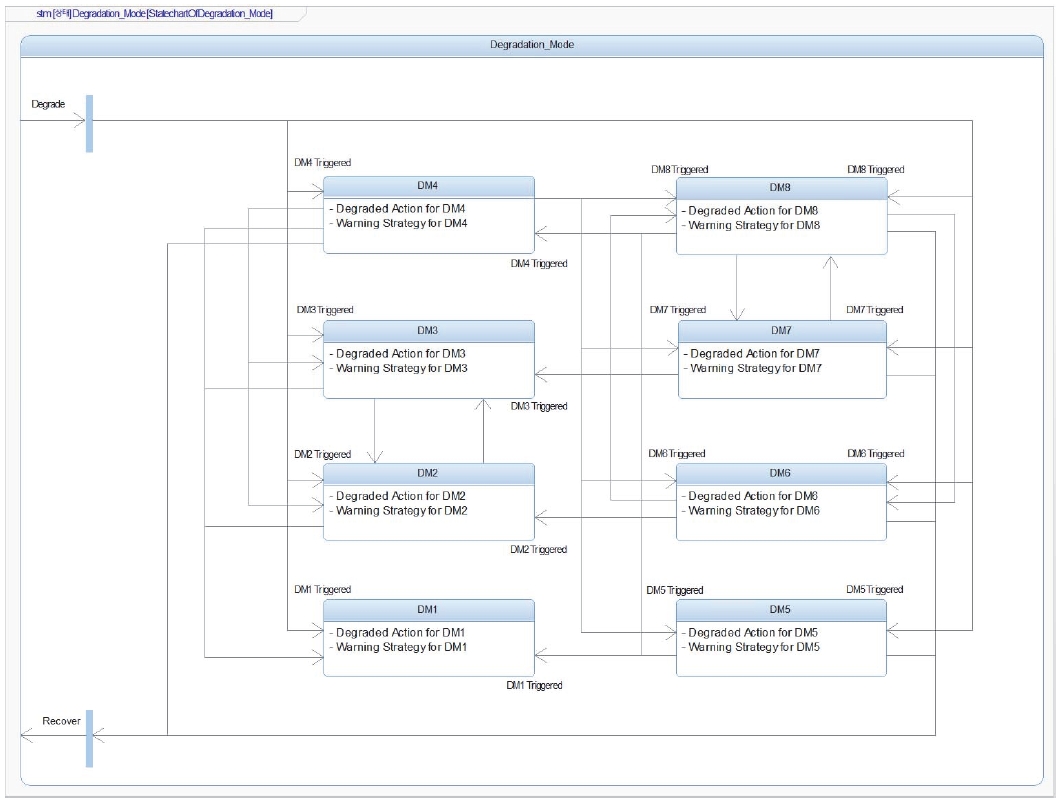Select "Degraded Action for DM1" entry
This screenshot has height=804, width=1061.
point(399,632)
